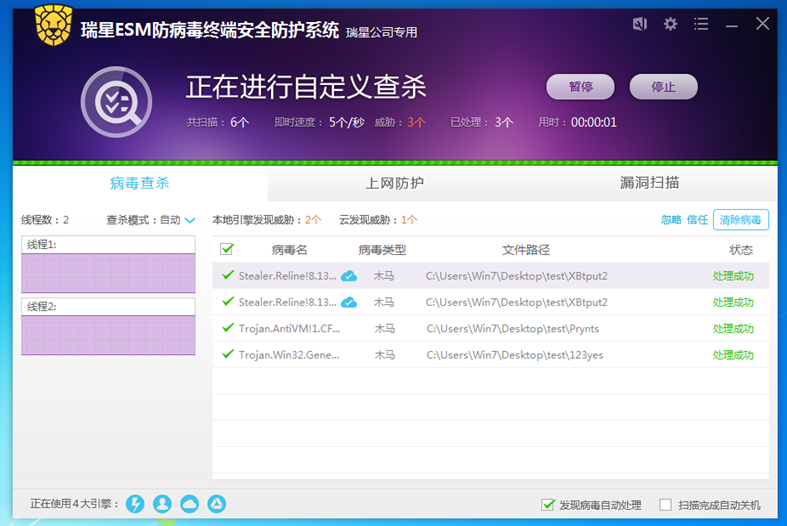787x526 pixels.
Task: Click the 状态 column header
Action: [741, 250]
